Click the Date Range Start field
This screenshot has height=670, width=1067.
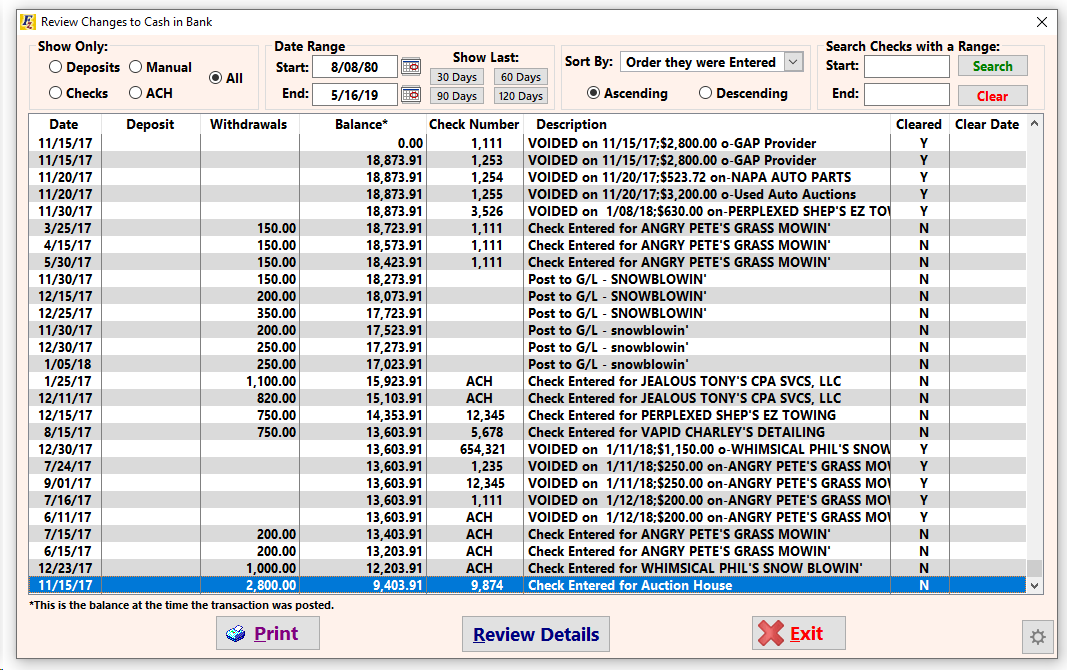click(x=355, y=67)
